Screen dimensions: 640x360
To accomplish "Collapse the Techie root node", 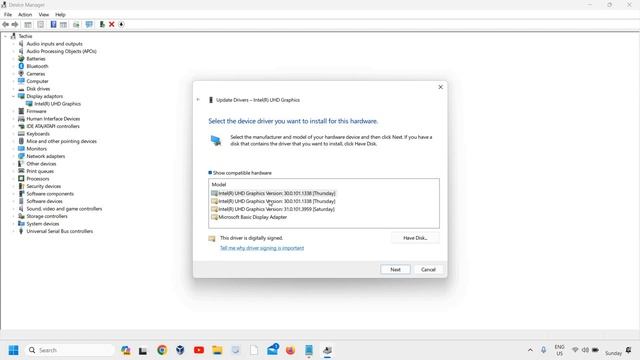I will 5,36.
